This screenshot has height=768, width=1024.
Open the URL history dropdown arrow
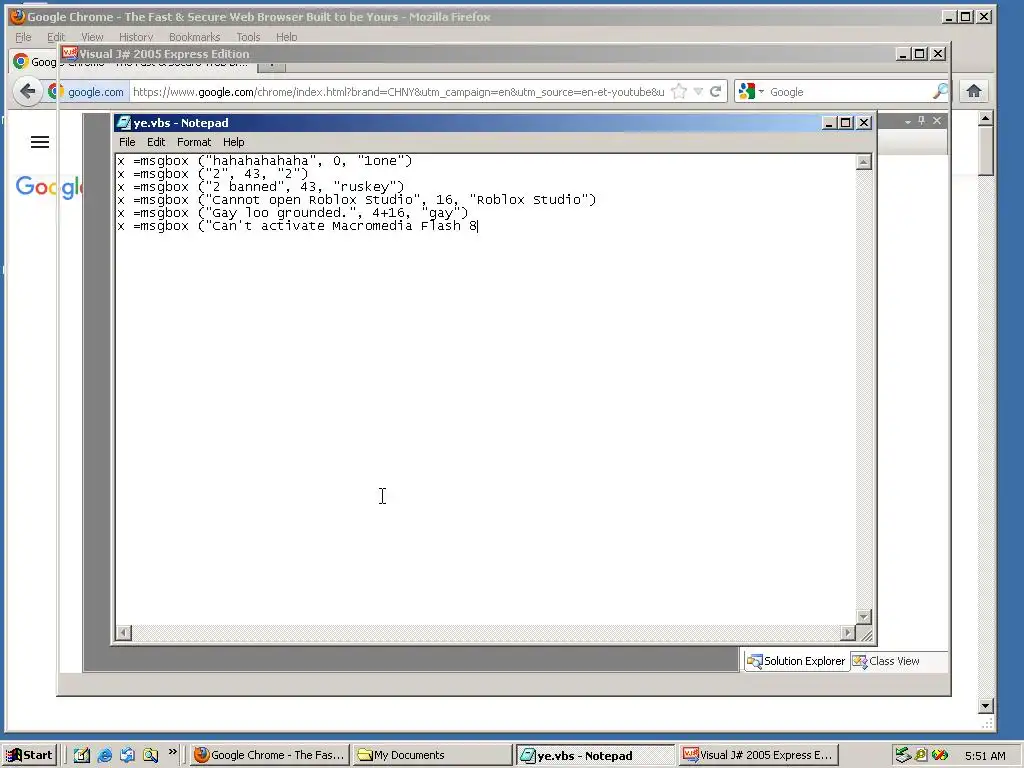click(x=698, y=91)
